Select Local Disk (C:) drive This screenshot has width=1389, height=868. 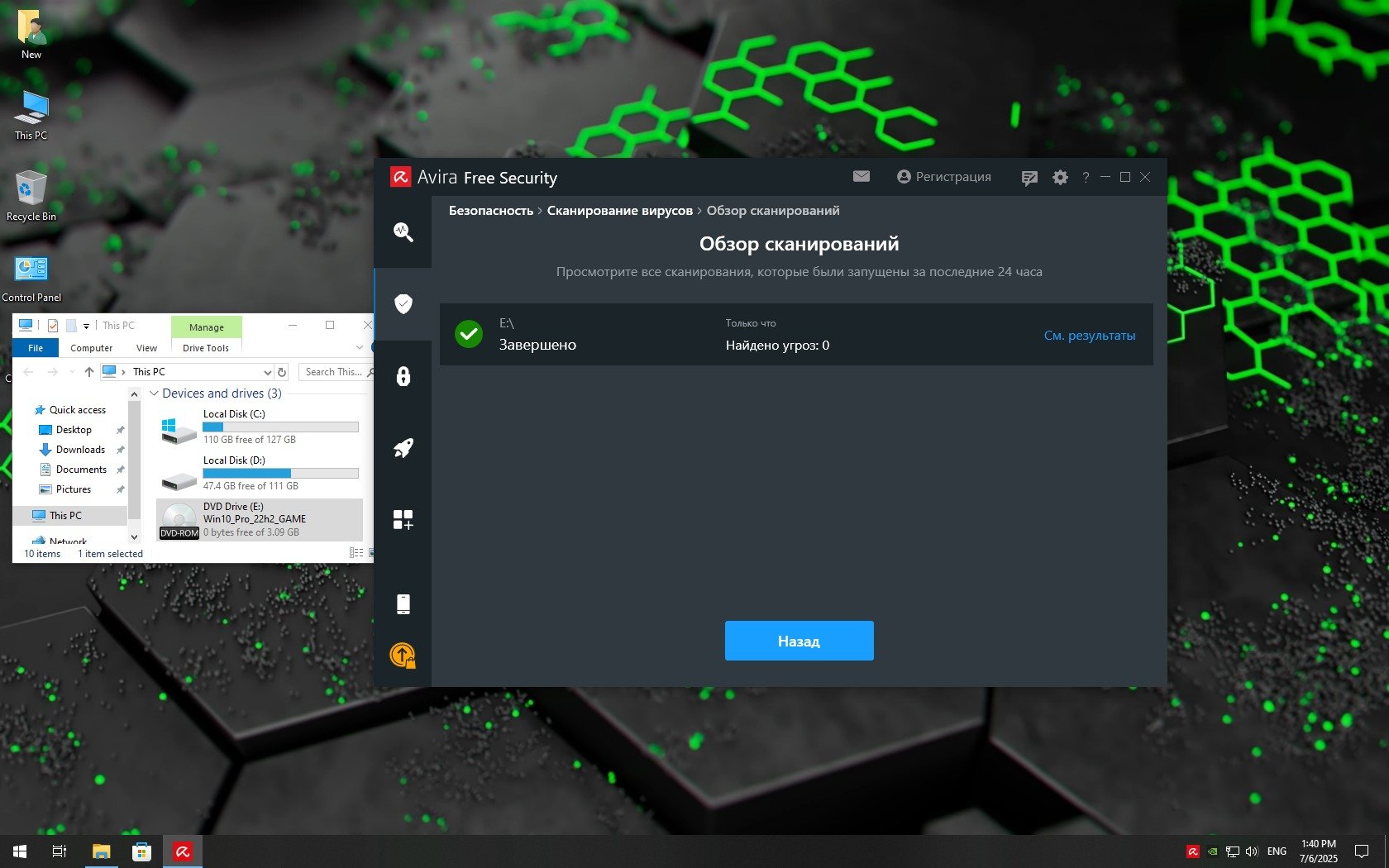tap(260, 427)
